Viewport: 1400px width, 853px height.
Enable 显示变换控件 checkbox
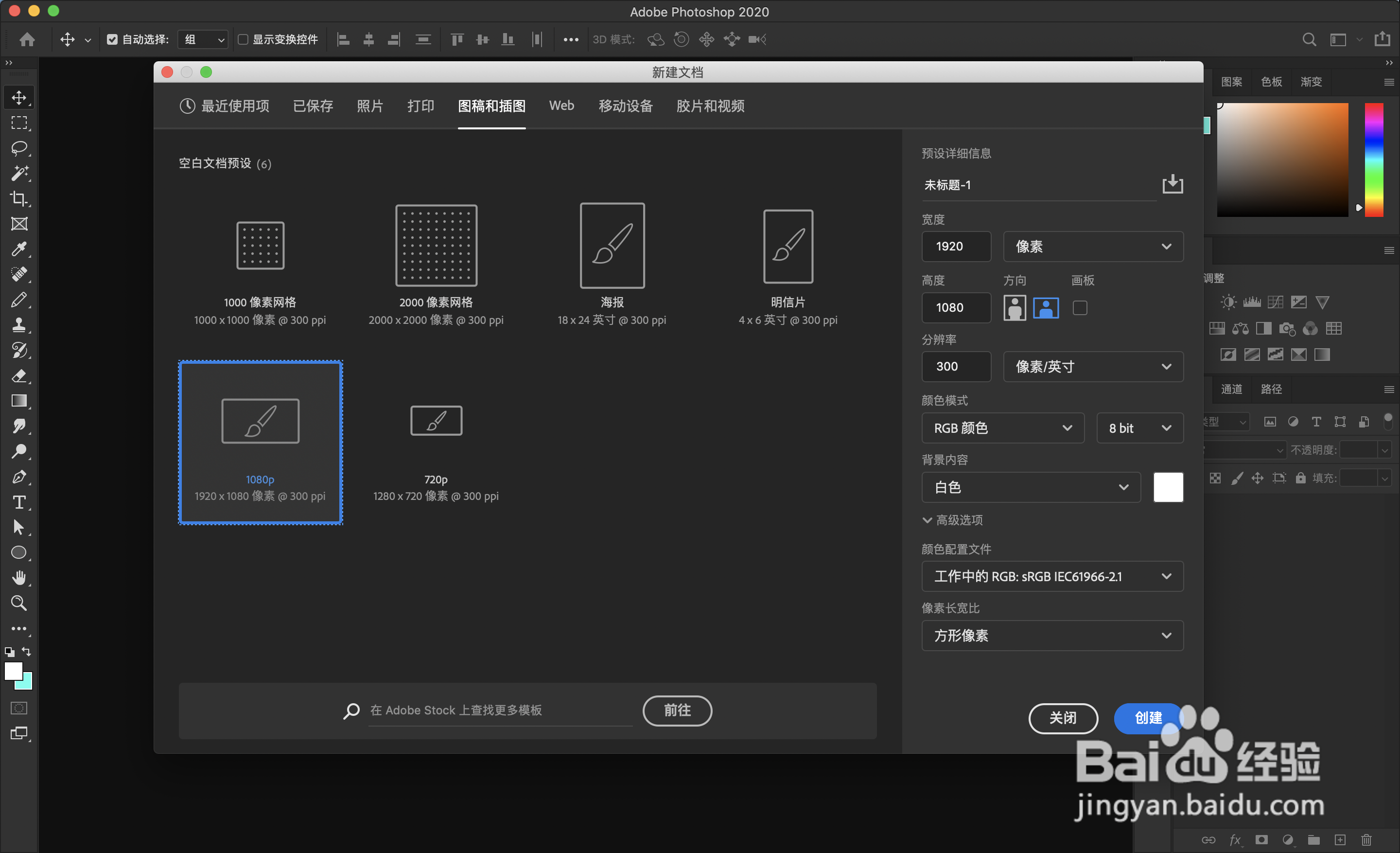pyautogui.click(x=243, y=39)
